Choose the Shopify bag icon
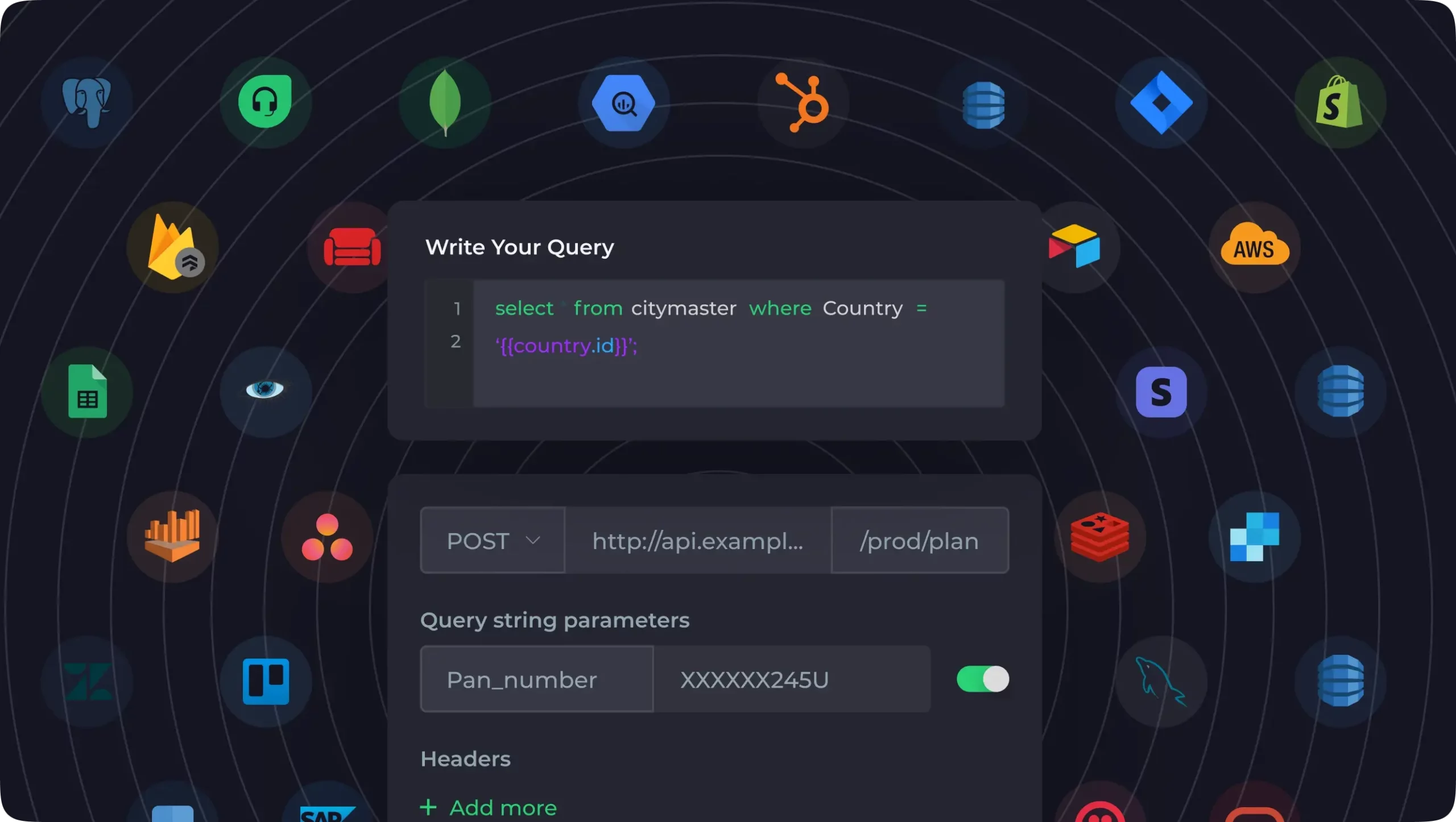 (x=1339, y=102)
